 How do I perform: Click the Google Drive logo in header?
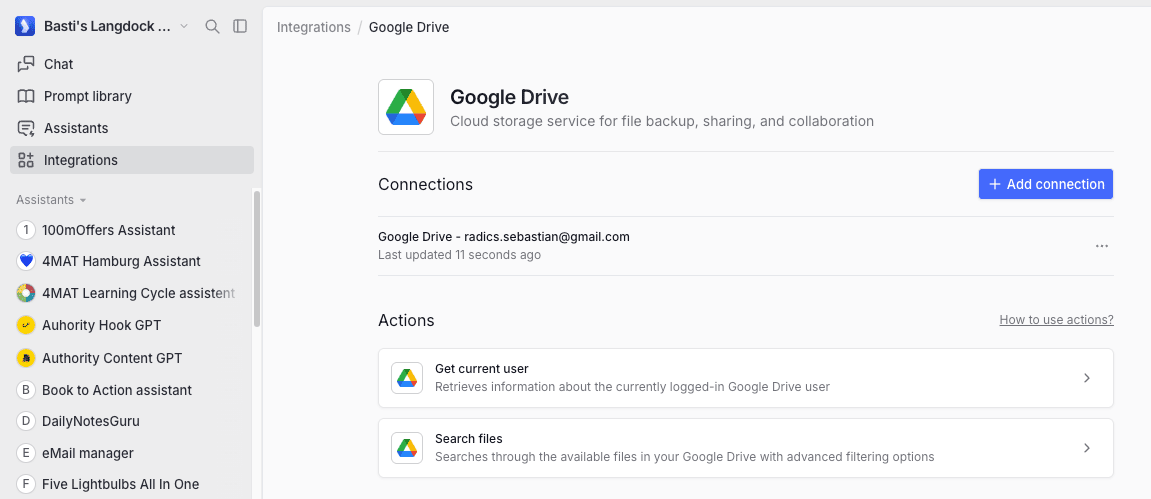click(x=406, y=107)
